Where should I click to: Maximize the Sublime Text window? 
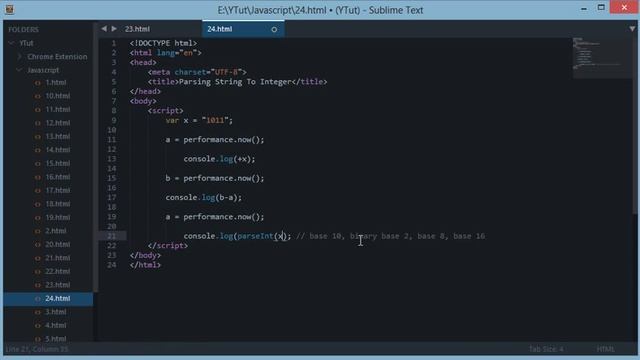[x=601, y=8]
